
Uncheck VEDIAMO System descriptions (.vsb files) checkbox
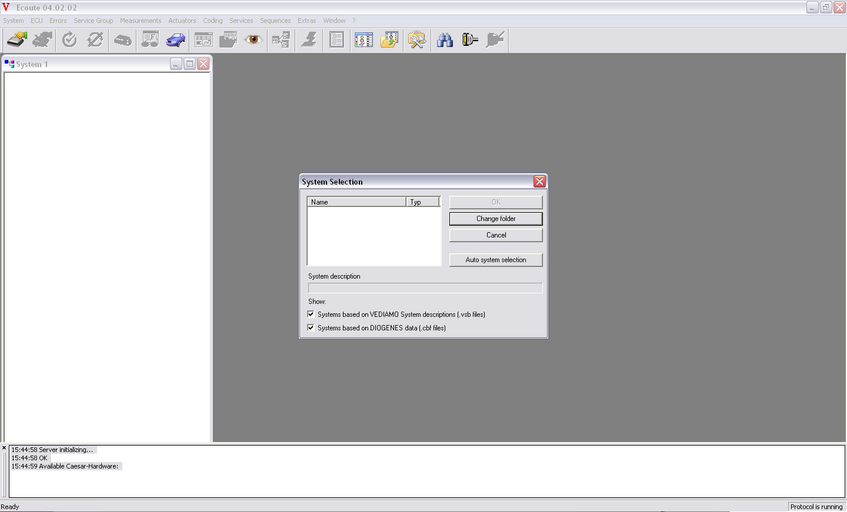pos(311,314)
